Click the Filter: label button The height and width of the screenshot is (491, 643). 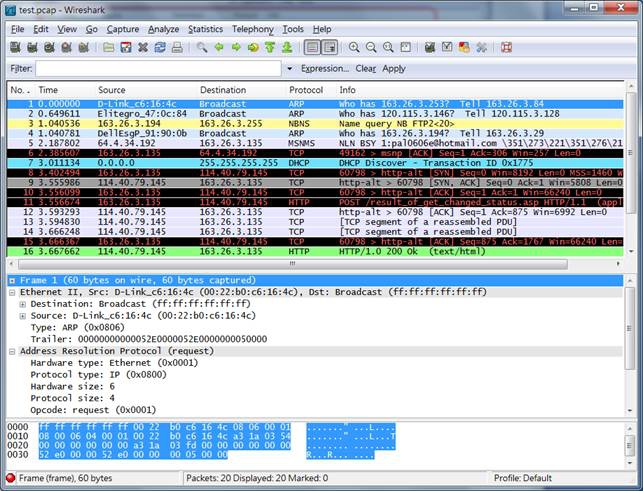click(21, 69)
